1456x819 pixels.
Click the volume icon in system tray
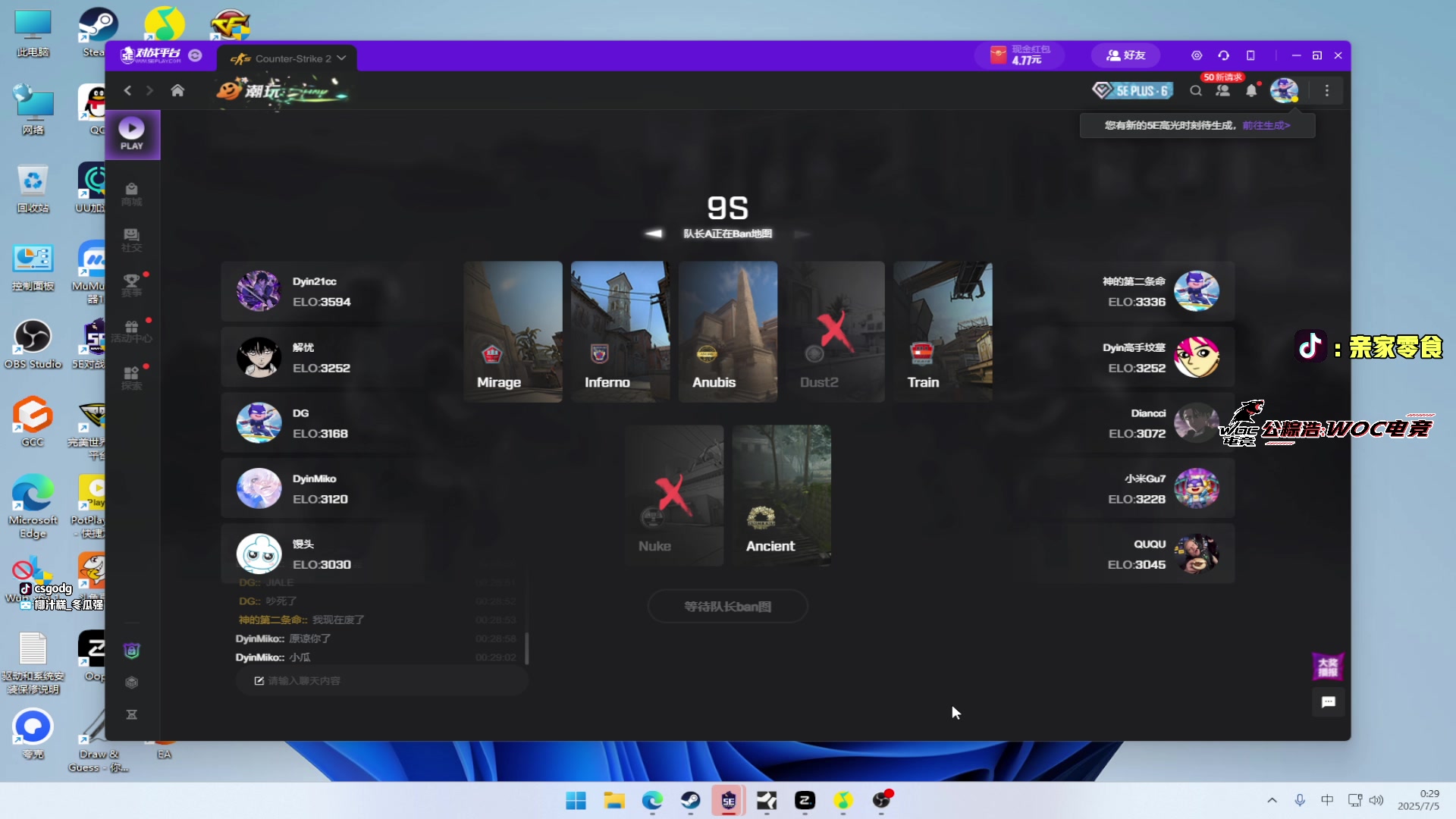(1376, 801)
